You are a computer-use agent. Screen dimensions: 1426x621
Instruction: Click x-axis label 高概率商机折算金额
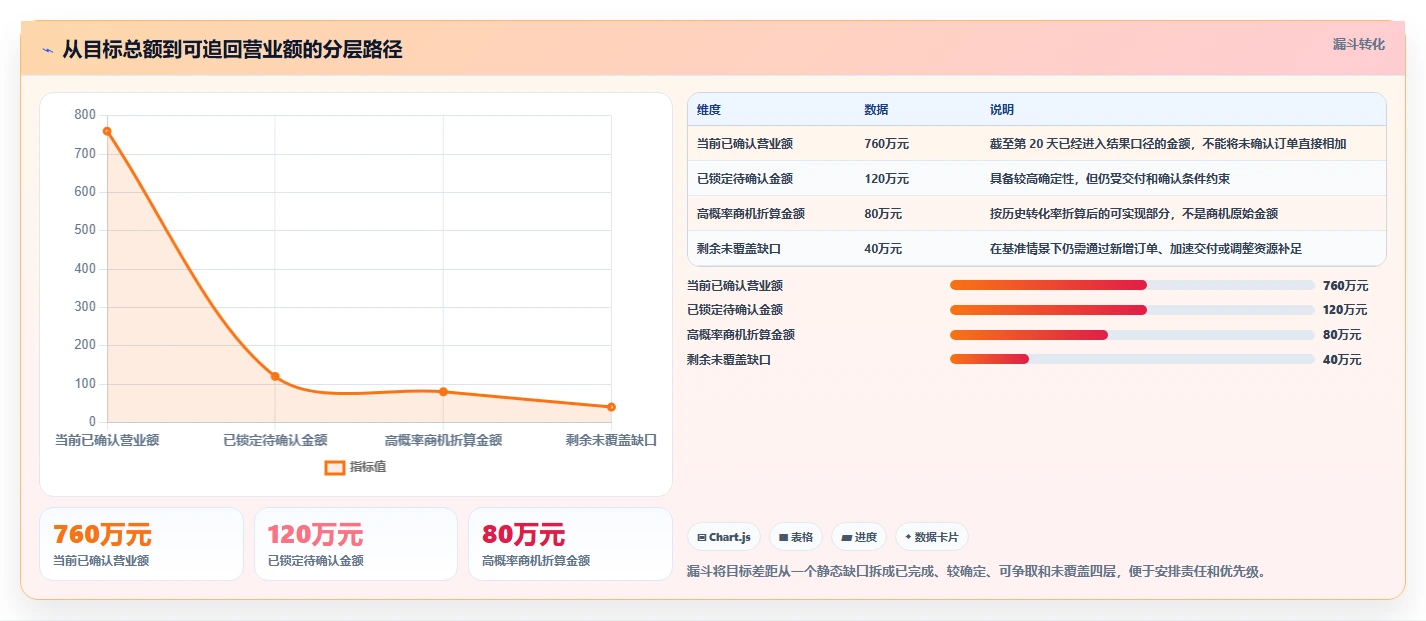coord(443,440)
